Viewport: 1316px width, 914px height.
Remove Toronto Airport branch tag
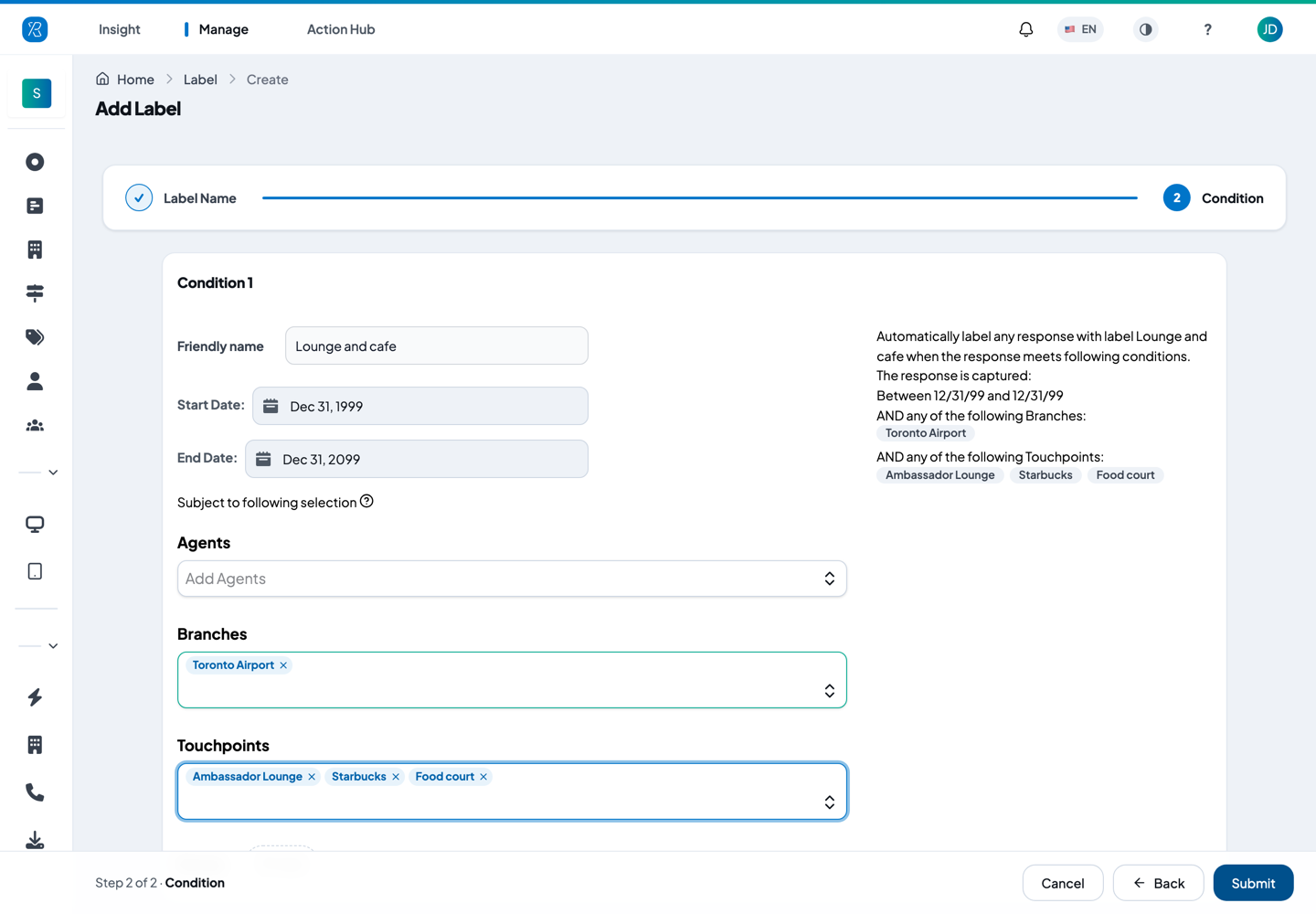click(x=283, y=665)
